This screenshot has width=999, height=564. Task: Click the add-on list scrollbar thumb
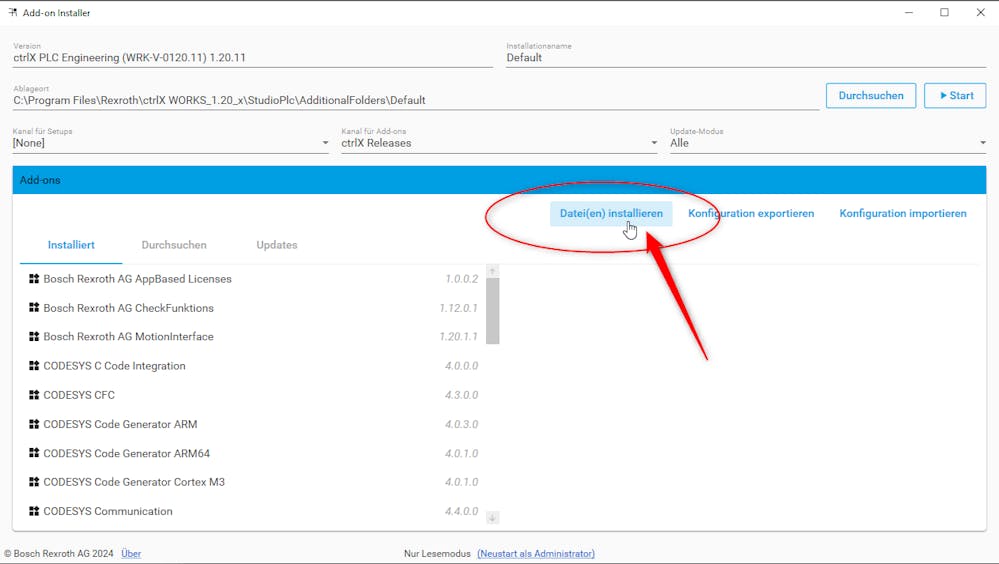[492, 310]
